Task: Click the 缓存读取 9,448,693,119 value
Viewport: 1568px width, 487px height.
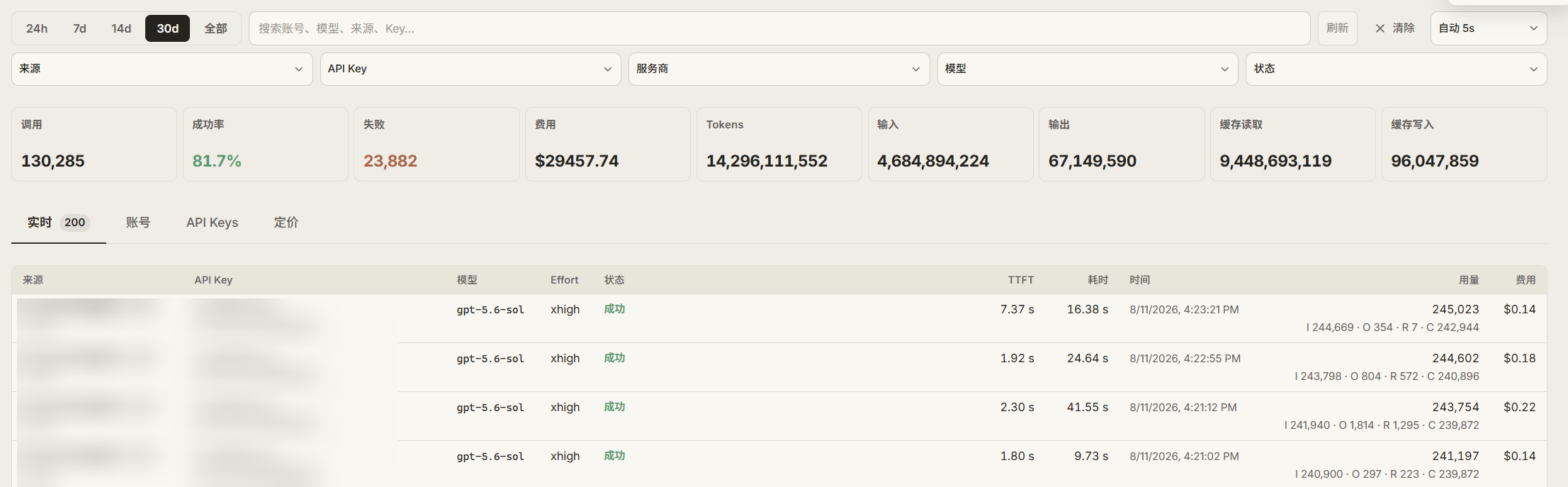Action: (x=1275, y=161)
